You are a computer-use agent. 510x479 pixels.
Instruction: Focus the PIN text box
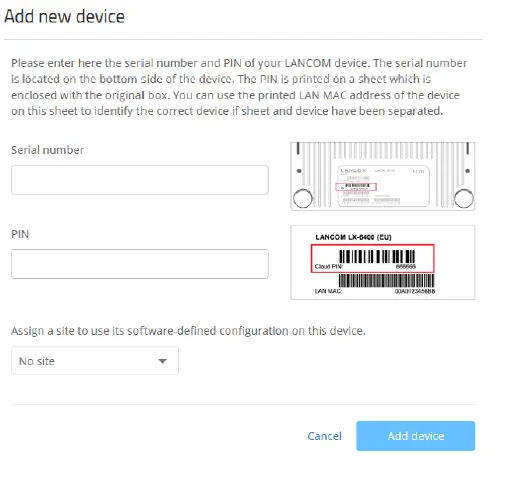click(x=140, y=264)
